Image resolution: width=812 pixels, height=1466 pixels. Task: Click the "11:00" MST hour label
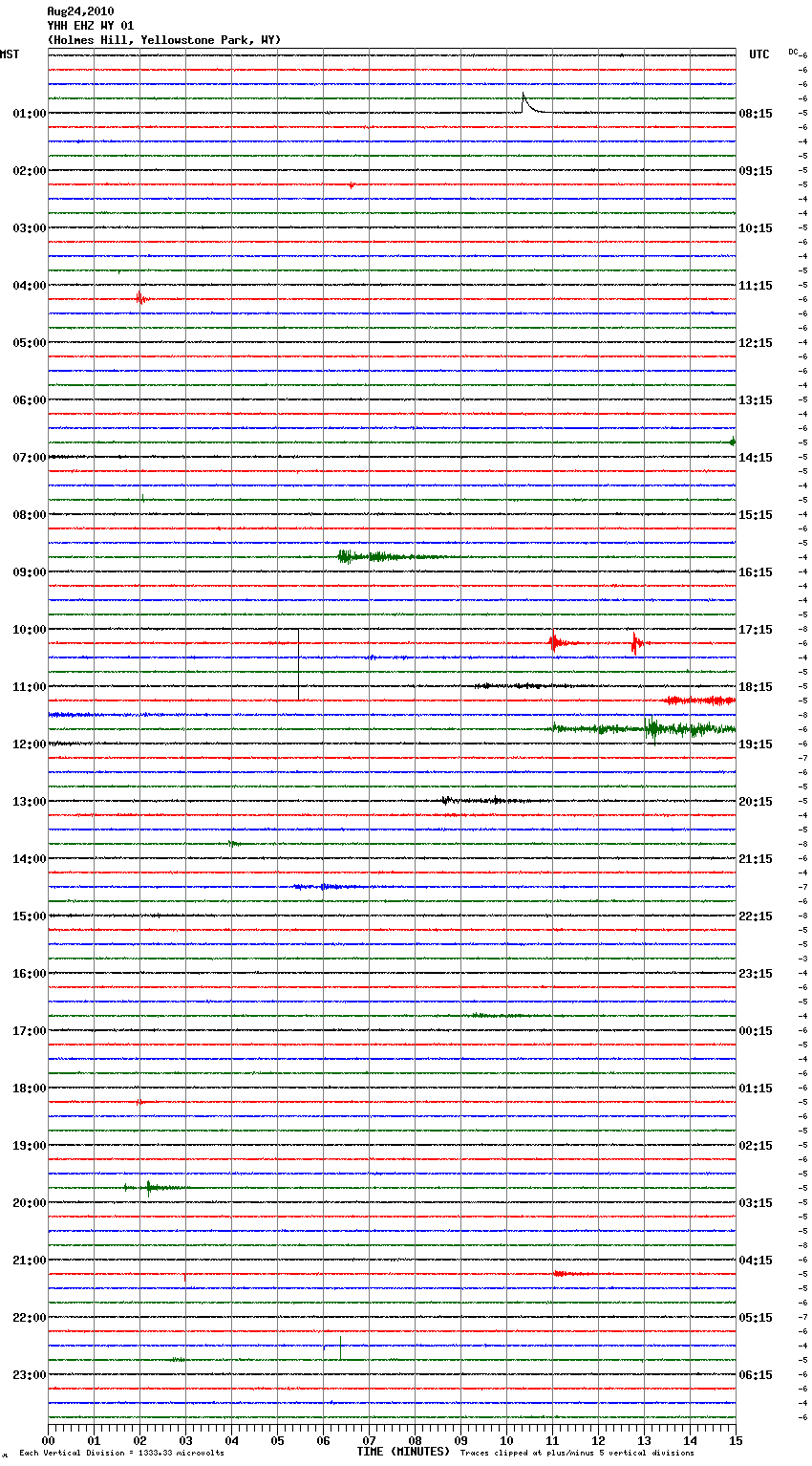30,687
